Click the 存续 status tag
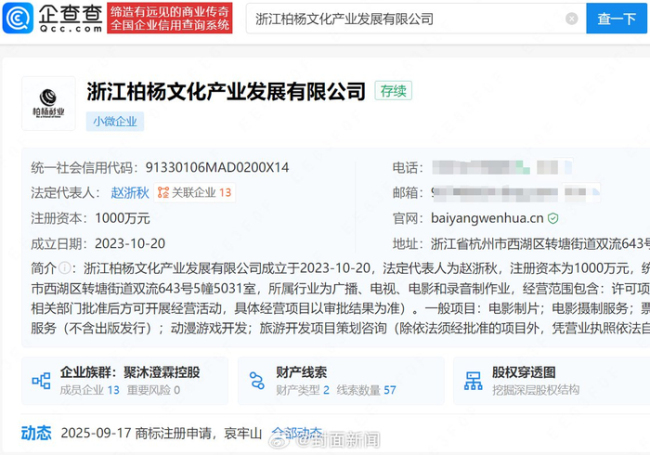 393,91
